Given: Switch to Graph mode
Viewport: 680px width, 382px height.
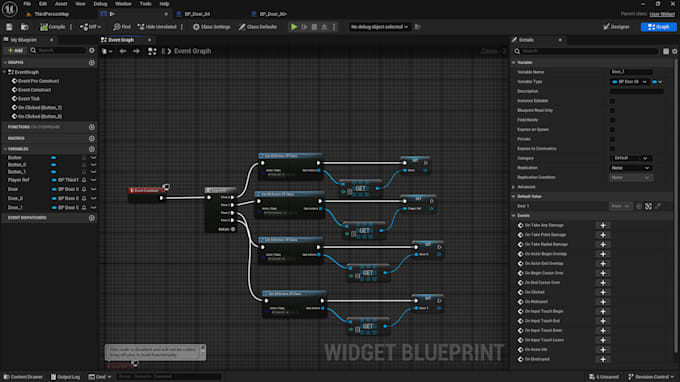Looking at the screenshot, I should tap(658, 27).
